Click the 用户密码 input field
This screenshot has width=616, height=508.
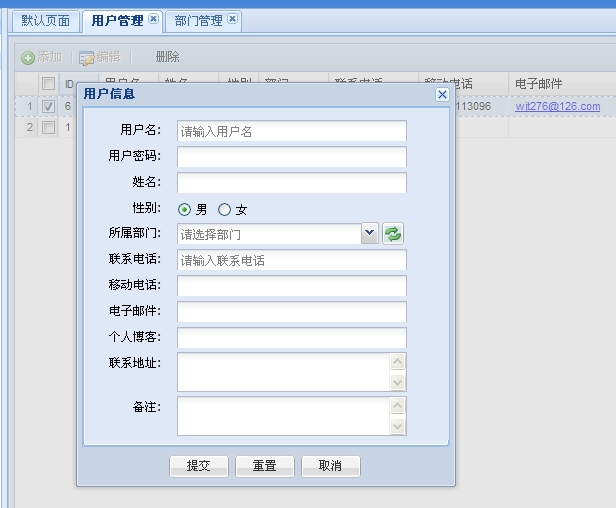point(292,157)
